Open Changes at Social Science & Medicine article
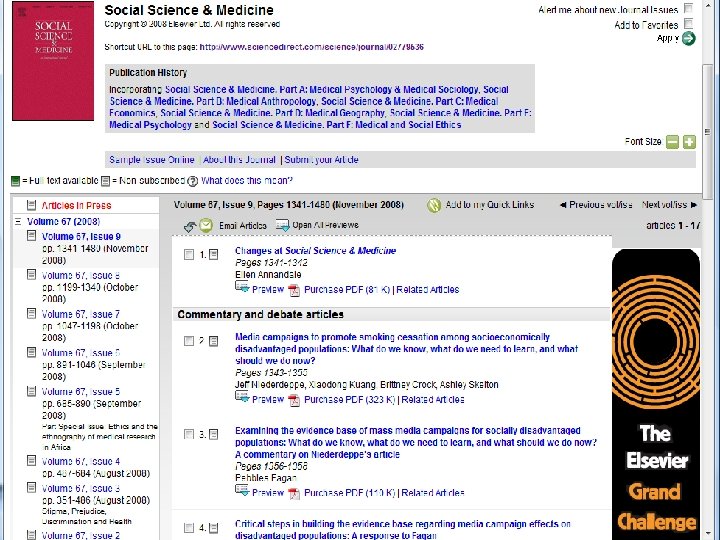This screenshot has height=540, width=720. click(315, 251)
